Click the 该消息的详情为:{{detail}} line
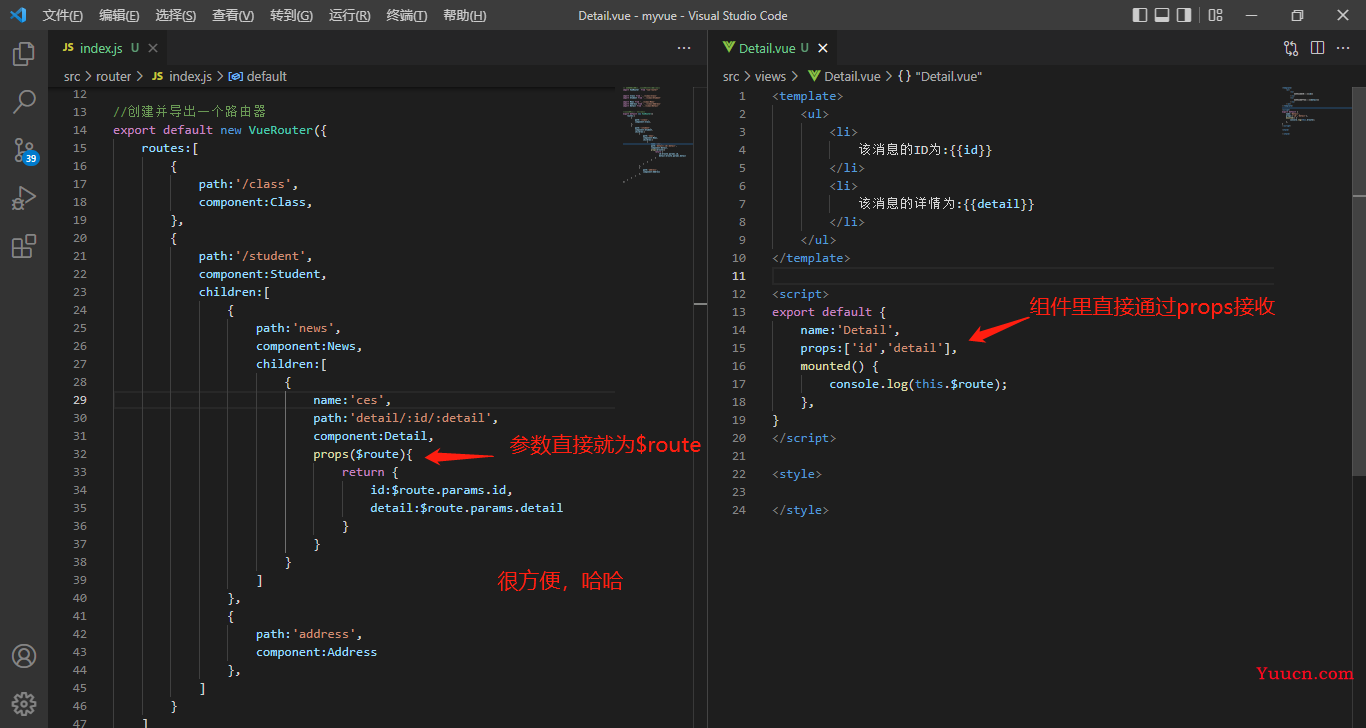 pos(946,204)
